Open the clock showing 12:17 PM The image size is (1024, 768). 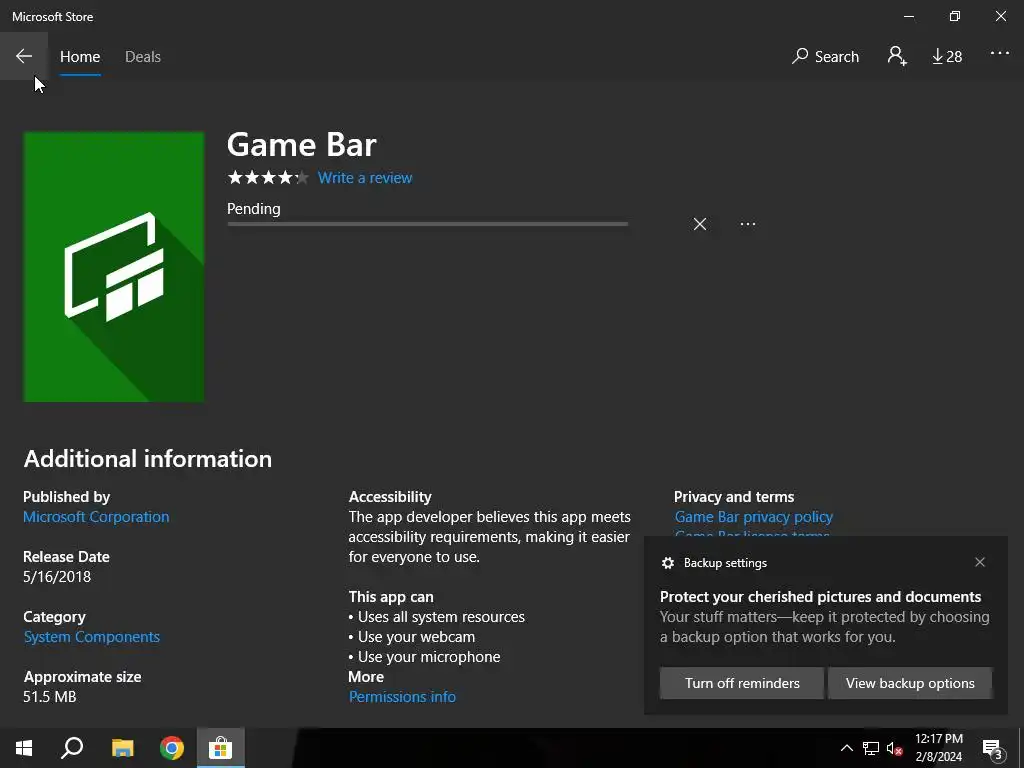click(x=938, y=748)
